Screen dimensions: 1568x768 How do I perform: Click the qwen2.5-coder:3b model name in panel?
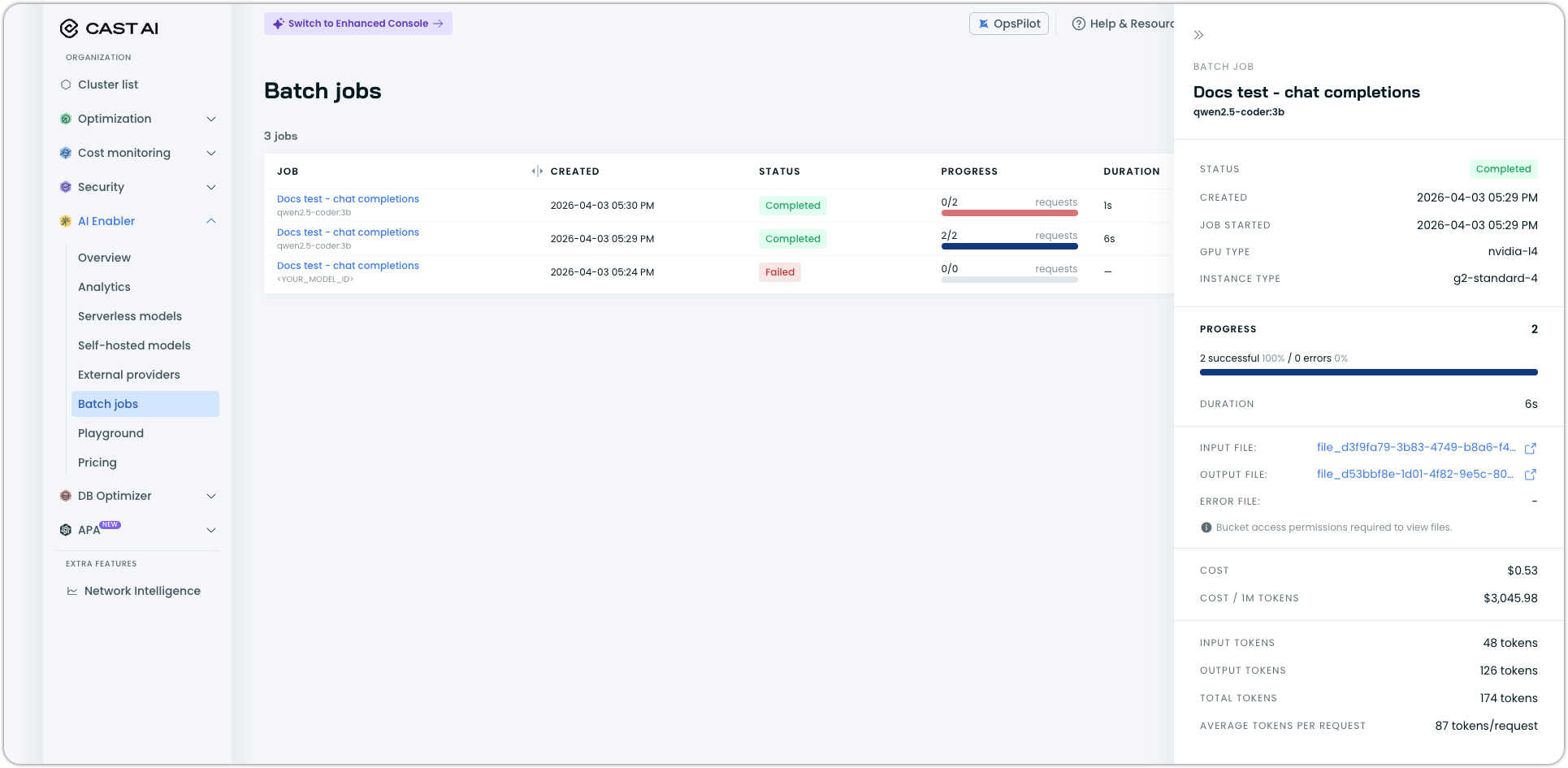click(1239, 112)
